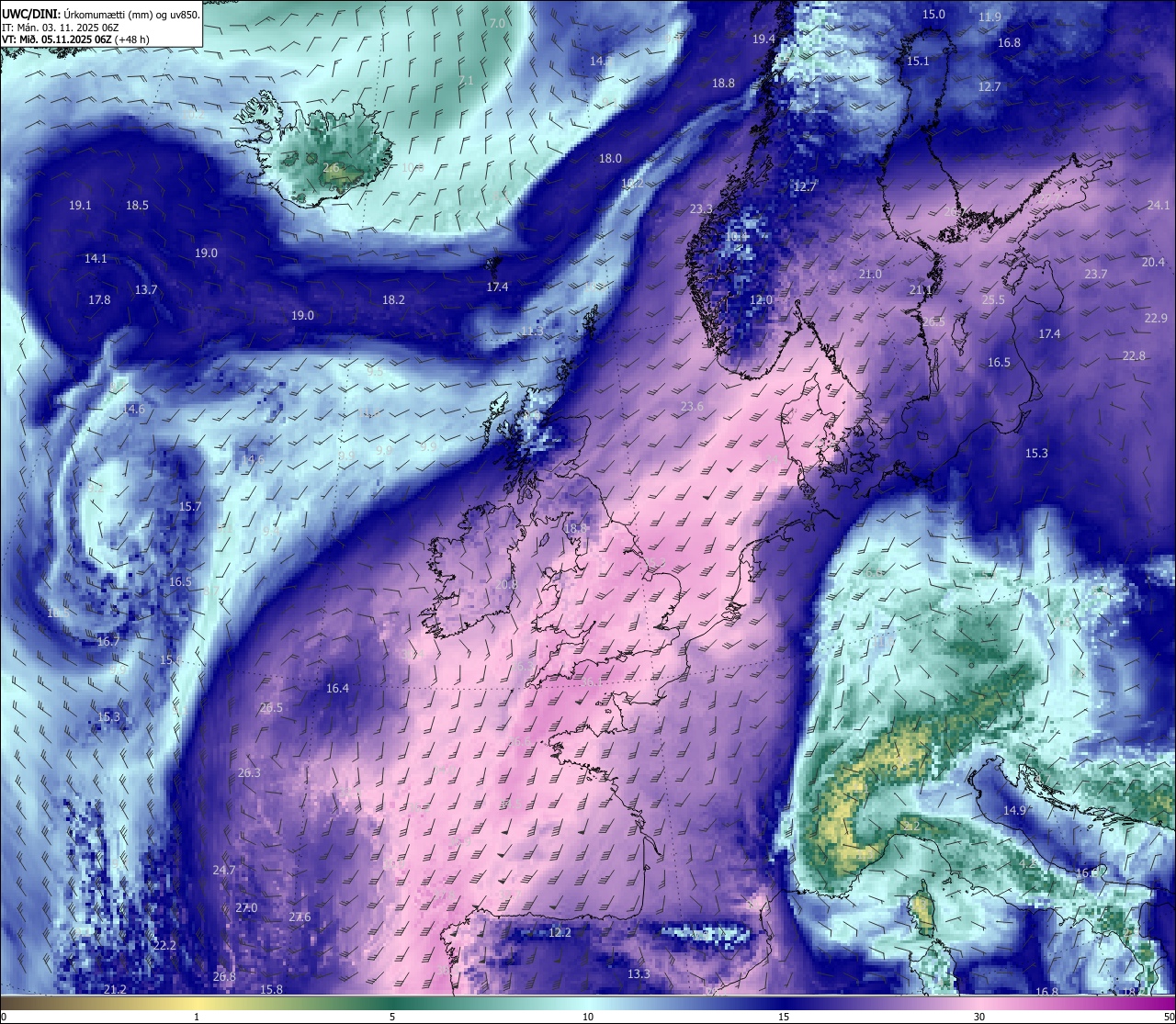Click the 23.3 value near the Norwegian coast
This screenshot has height=1024, width=1176.
point(701,209)
